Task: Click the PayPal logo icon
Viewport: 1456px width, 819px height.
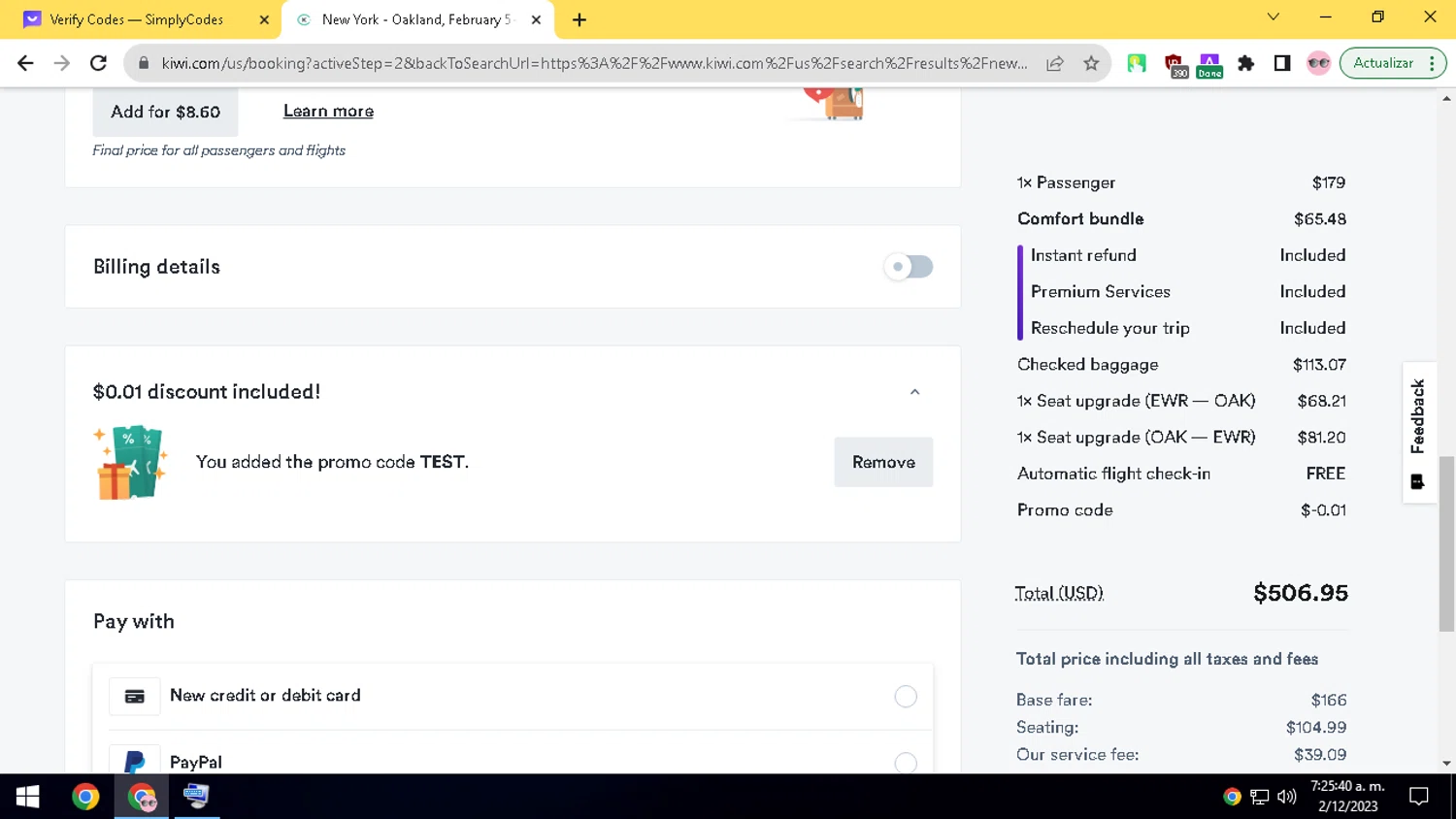Action: click(x=135, y=762)
